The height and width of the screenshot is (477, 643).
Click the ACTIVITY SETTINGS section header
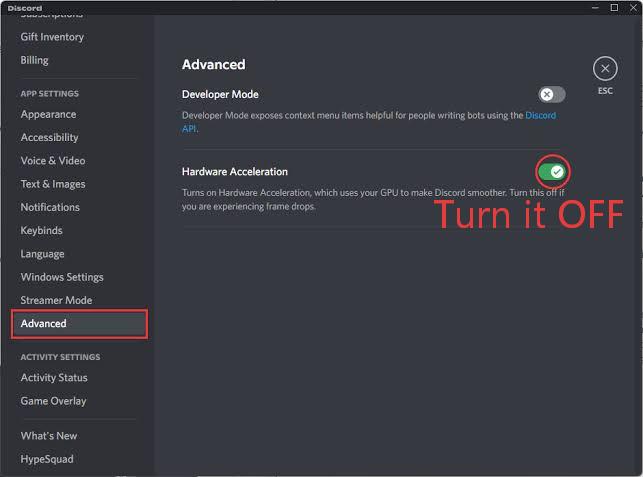[60, 357]
